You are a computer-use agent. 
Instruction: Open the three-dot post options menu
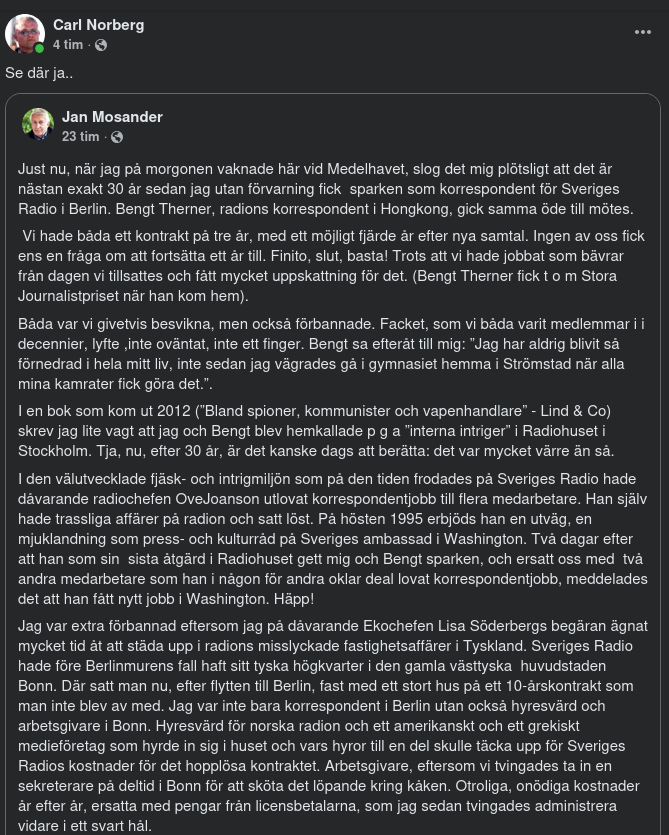point(643,32)
